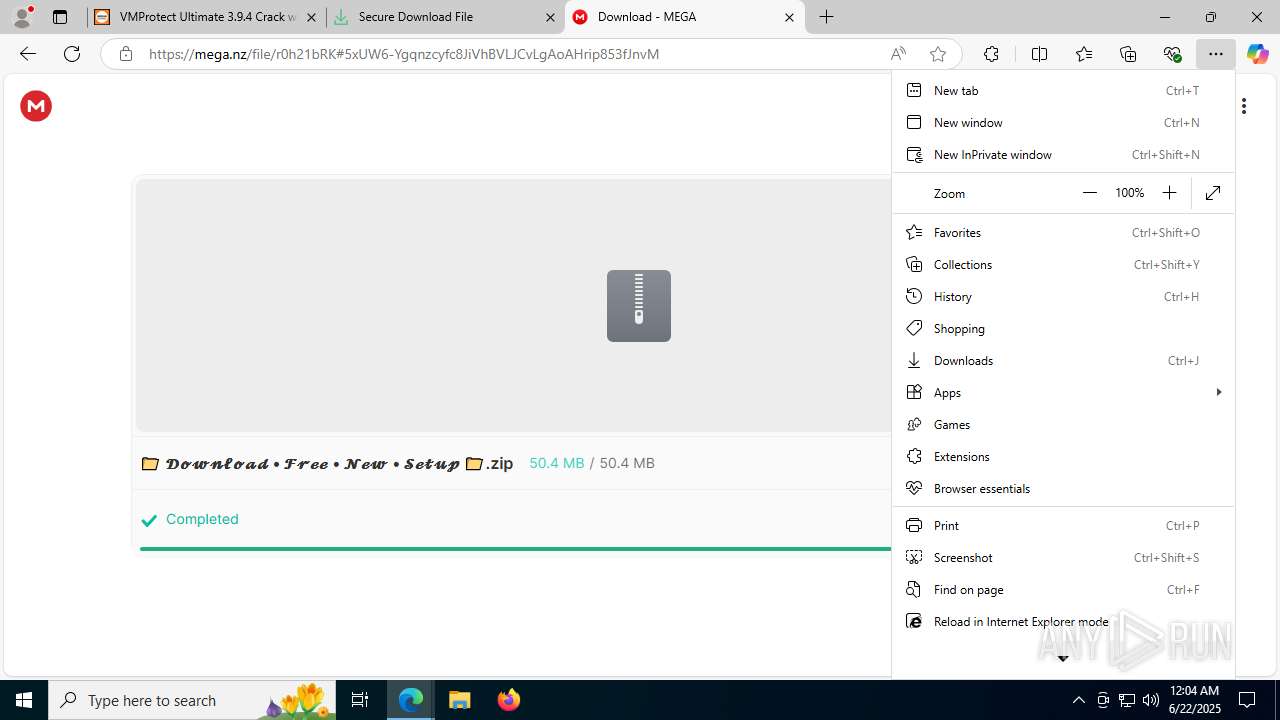Open volume control in system tray
The height and width of the screenshot is (720, 1280).
(x=1151, y=700)
